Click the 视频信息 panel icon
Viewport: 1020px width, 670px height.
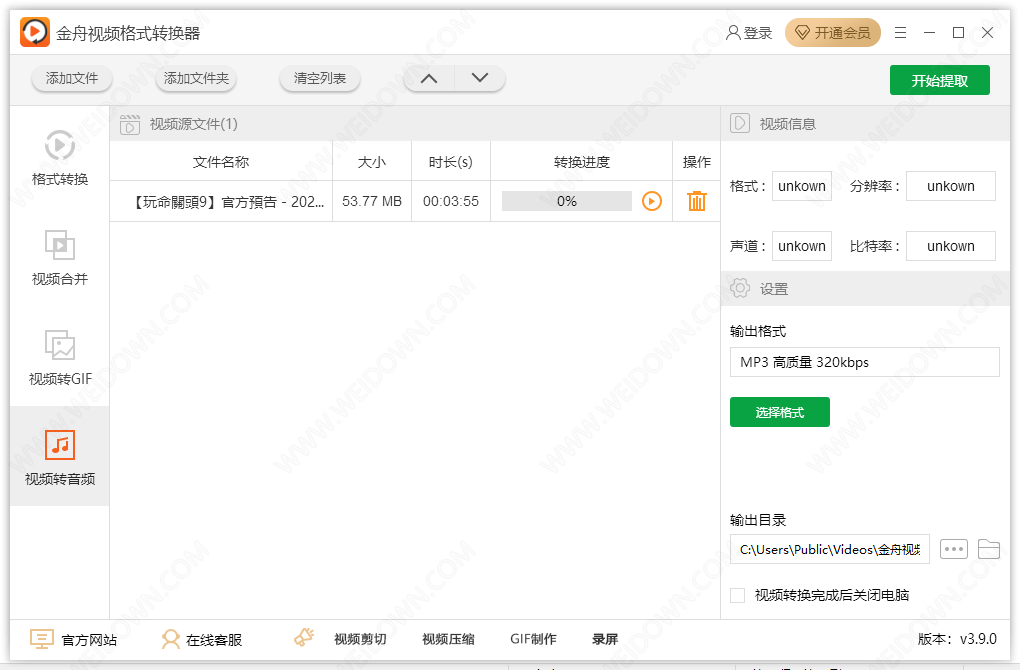[x=740, y=124]
